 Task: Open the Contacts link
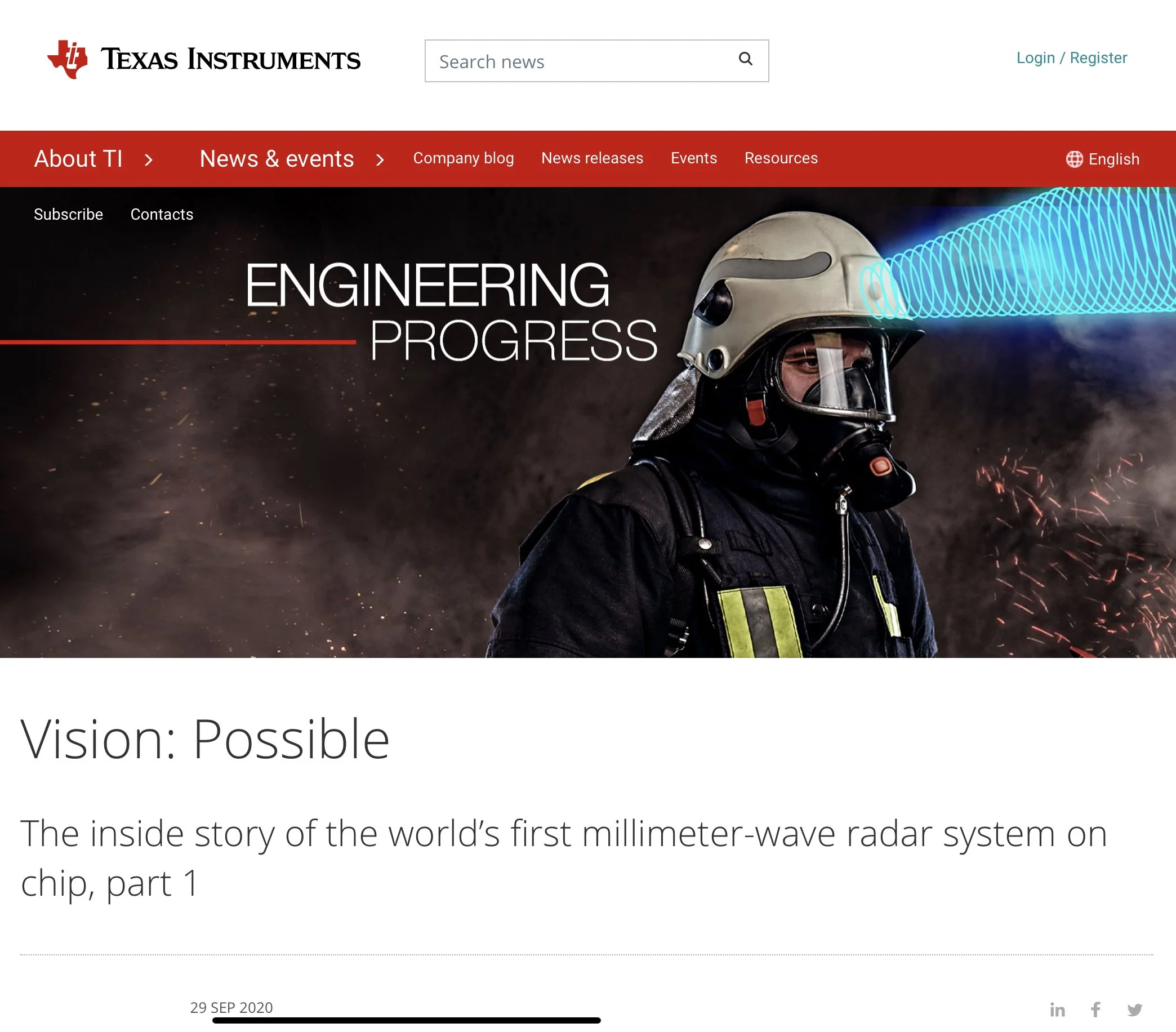point(162,215)
